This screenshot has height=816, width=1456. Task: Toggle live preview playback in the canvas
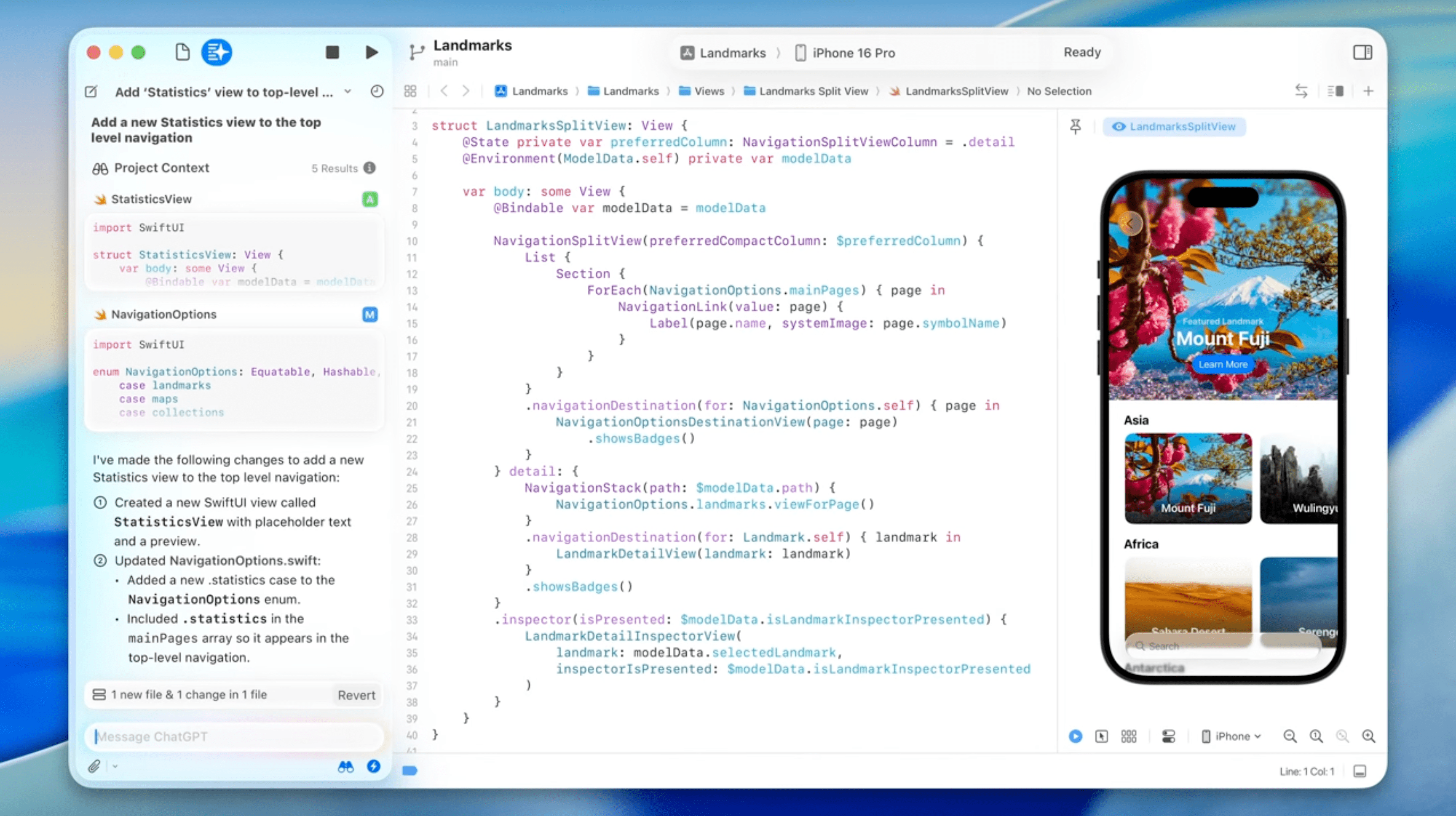pyautogui.click(x=1075, y=736)
